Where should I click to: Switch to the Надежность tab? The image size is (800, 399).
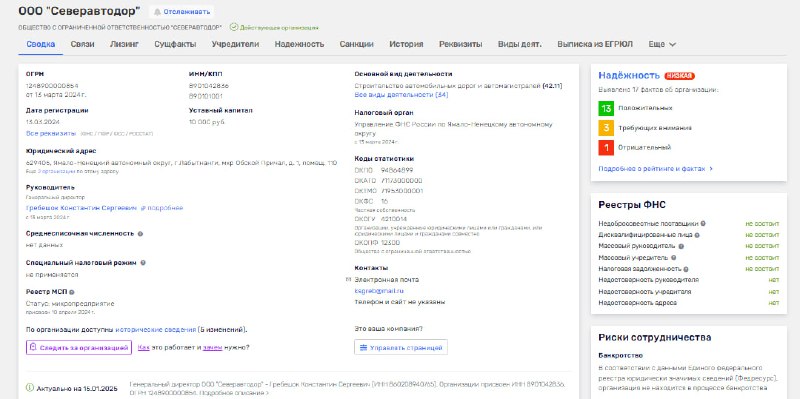pos(299,44)
